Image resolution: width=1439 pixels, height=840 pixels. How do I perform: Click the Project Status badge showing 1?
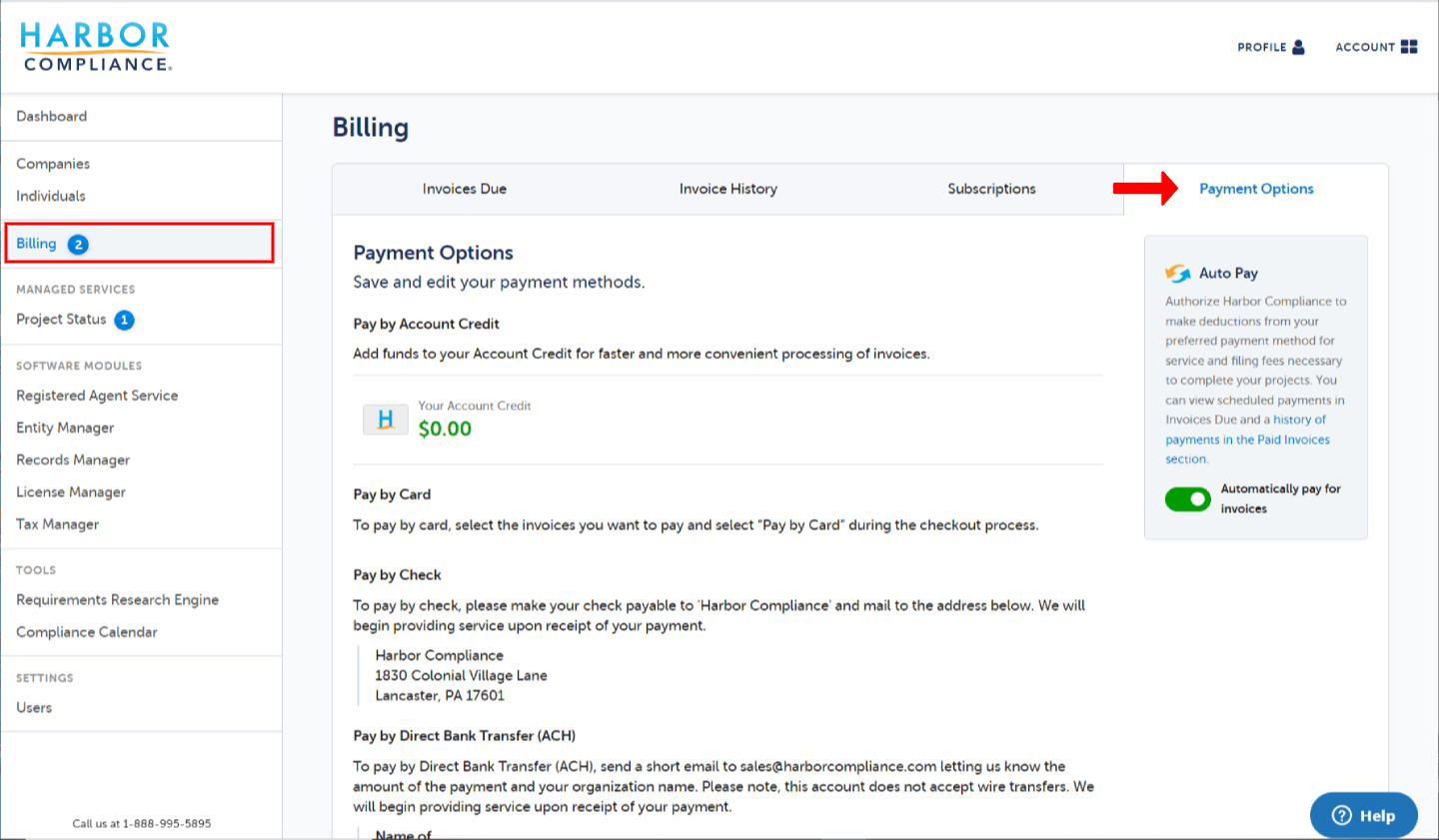124,321
